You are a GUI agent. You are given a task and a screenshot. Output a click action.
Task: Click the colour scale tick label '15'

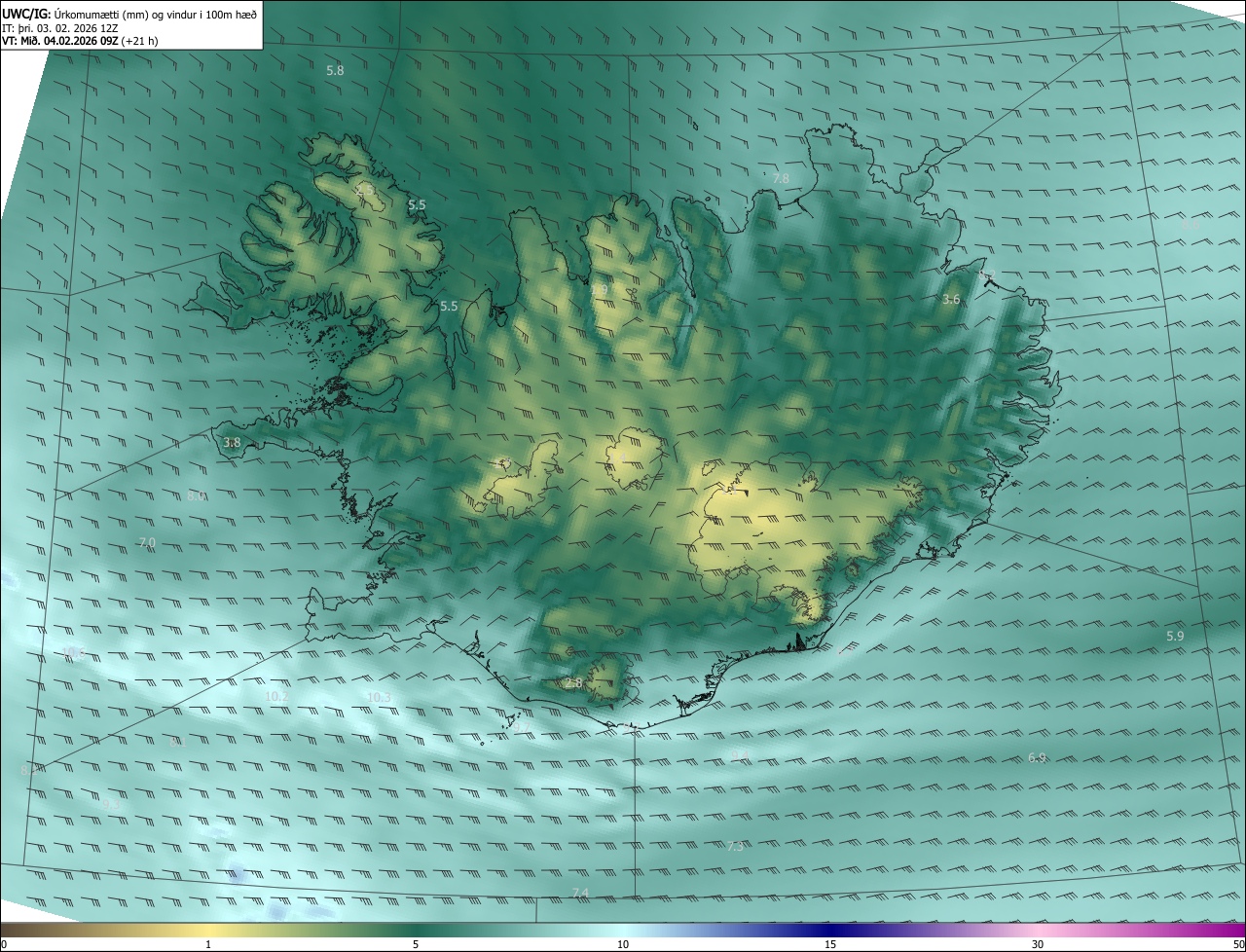(x=830, y=944)
